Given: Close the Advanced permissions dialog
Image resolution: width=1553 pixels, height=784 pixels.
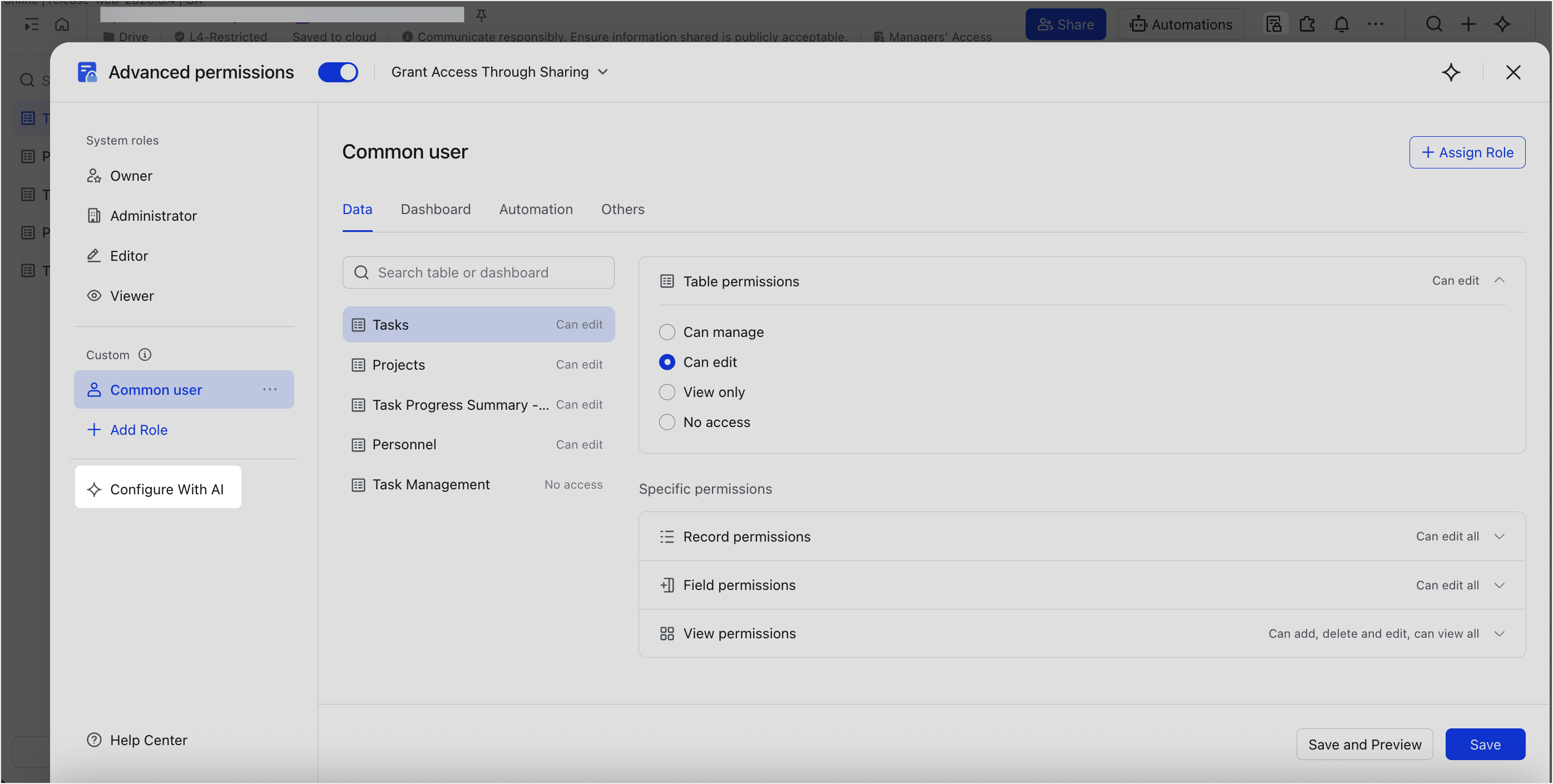Looking at the screenshot, I should point(1512,72).
